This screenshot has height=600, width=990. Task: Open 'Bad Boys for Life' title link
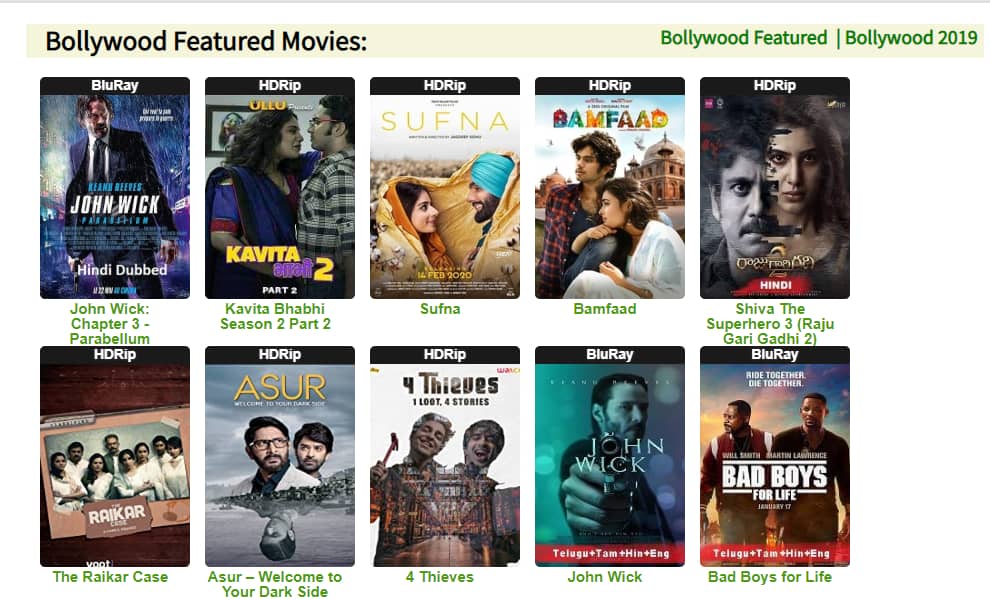click(770, 577)
